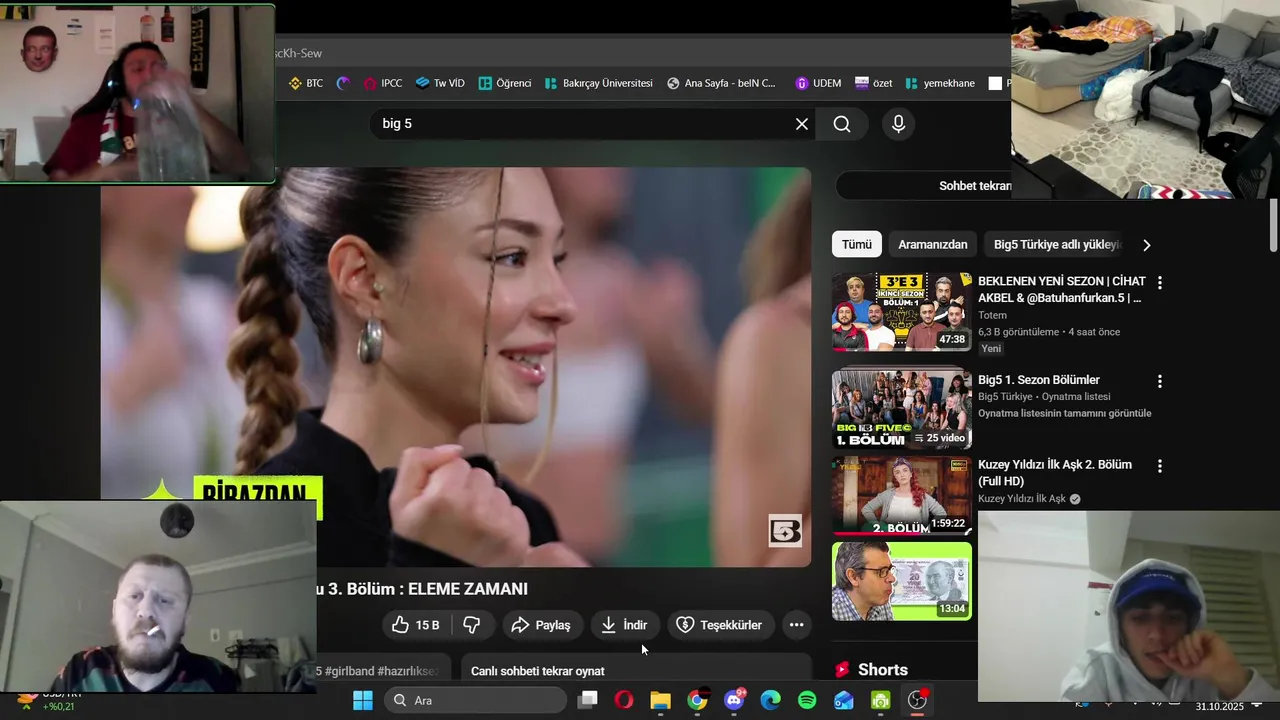Image resolution: width=1280 pixels, height=720 pixels.
Task: Click the #girlband hashtag in the description
Action: (x=350, y=671)
